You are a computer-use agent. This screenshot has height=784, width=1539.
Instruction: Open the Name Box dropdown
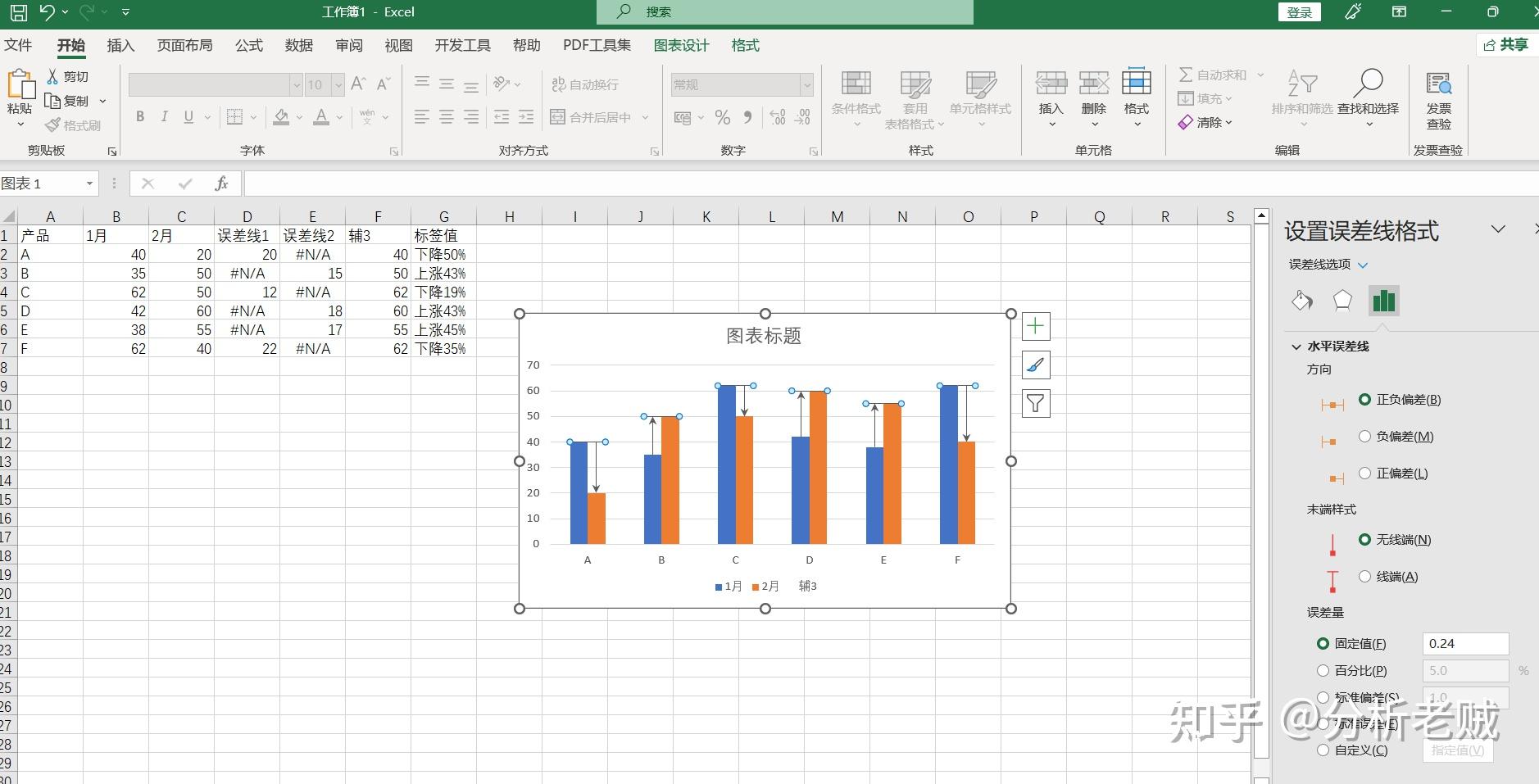89,184
